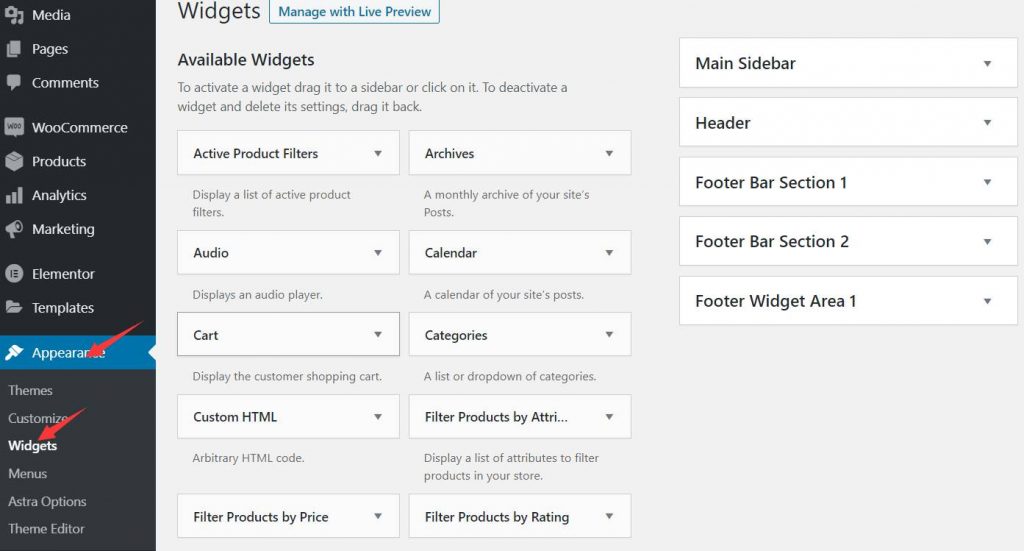
Task: Go to Menus under Appearance
Action: (28, 473)
